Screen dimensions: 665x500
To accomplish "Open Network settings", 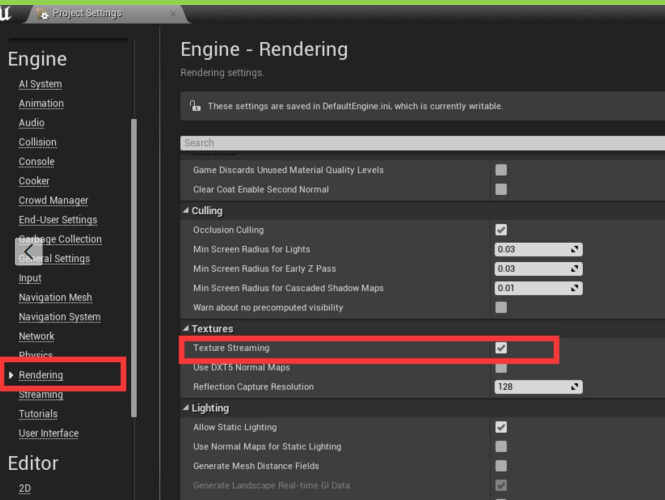I will [36, 336].
